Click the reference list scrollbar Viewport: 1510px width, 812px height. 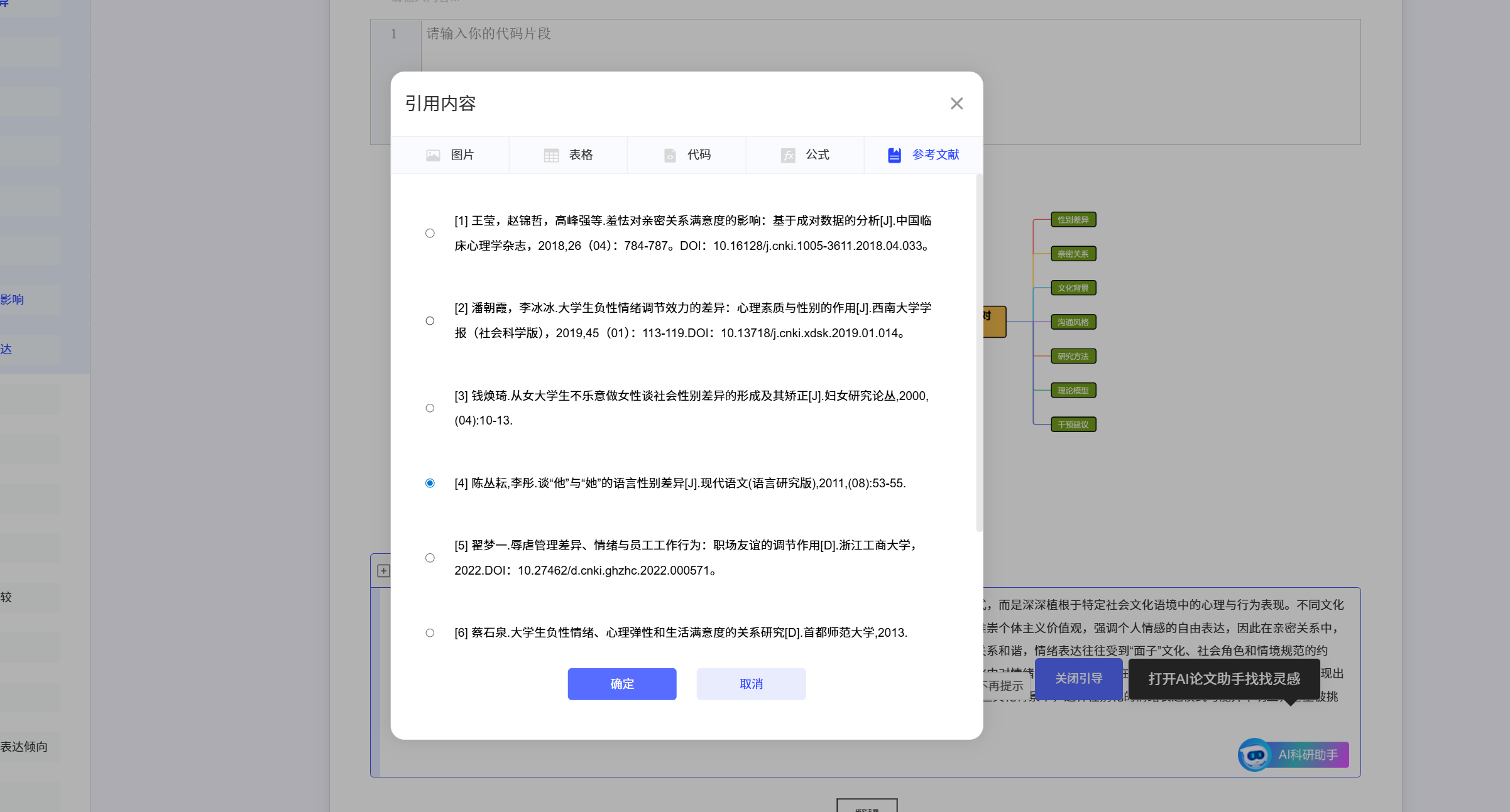pos(979,352)
